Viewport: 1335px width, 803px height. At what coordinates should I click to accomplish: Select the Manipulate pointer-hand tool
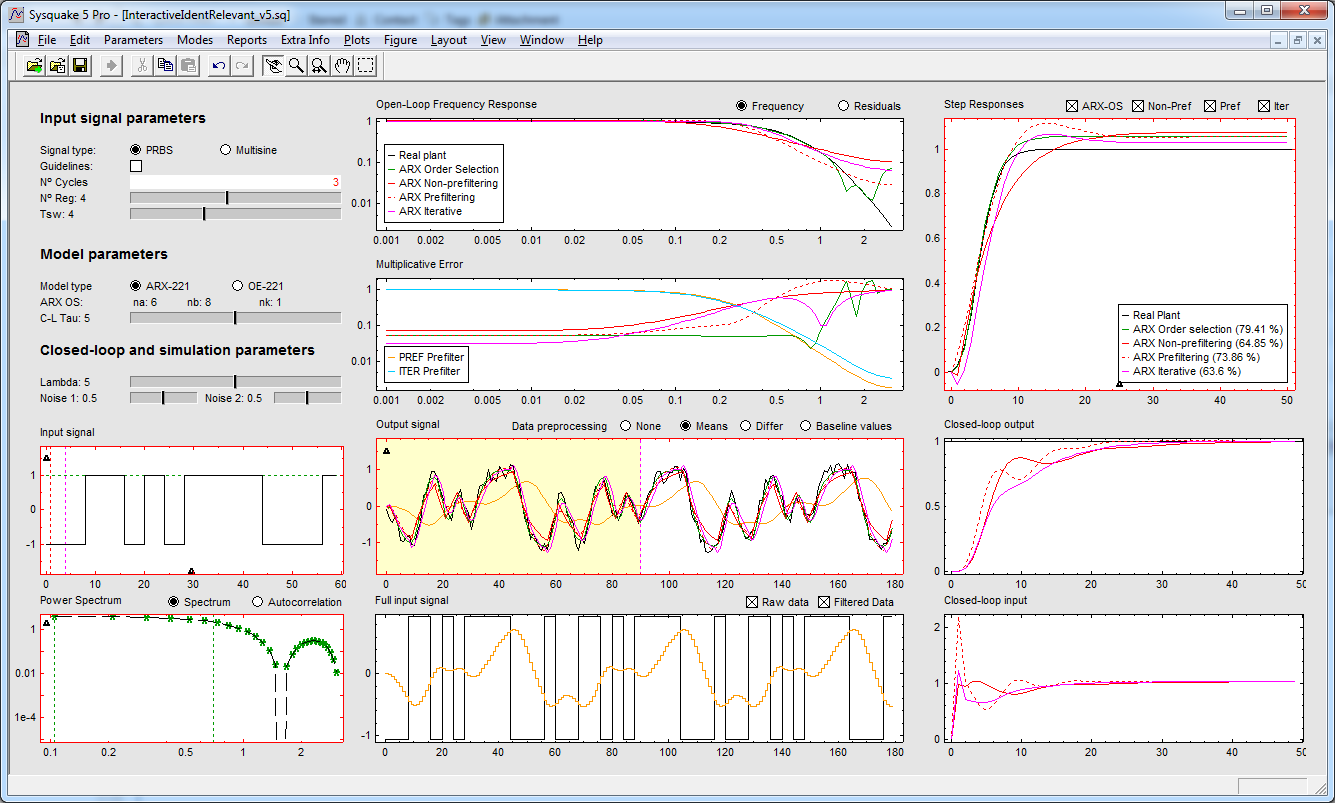[x=272, y=66]
